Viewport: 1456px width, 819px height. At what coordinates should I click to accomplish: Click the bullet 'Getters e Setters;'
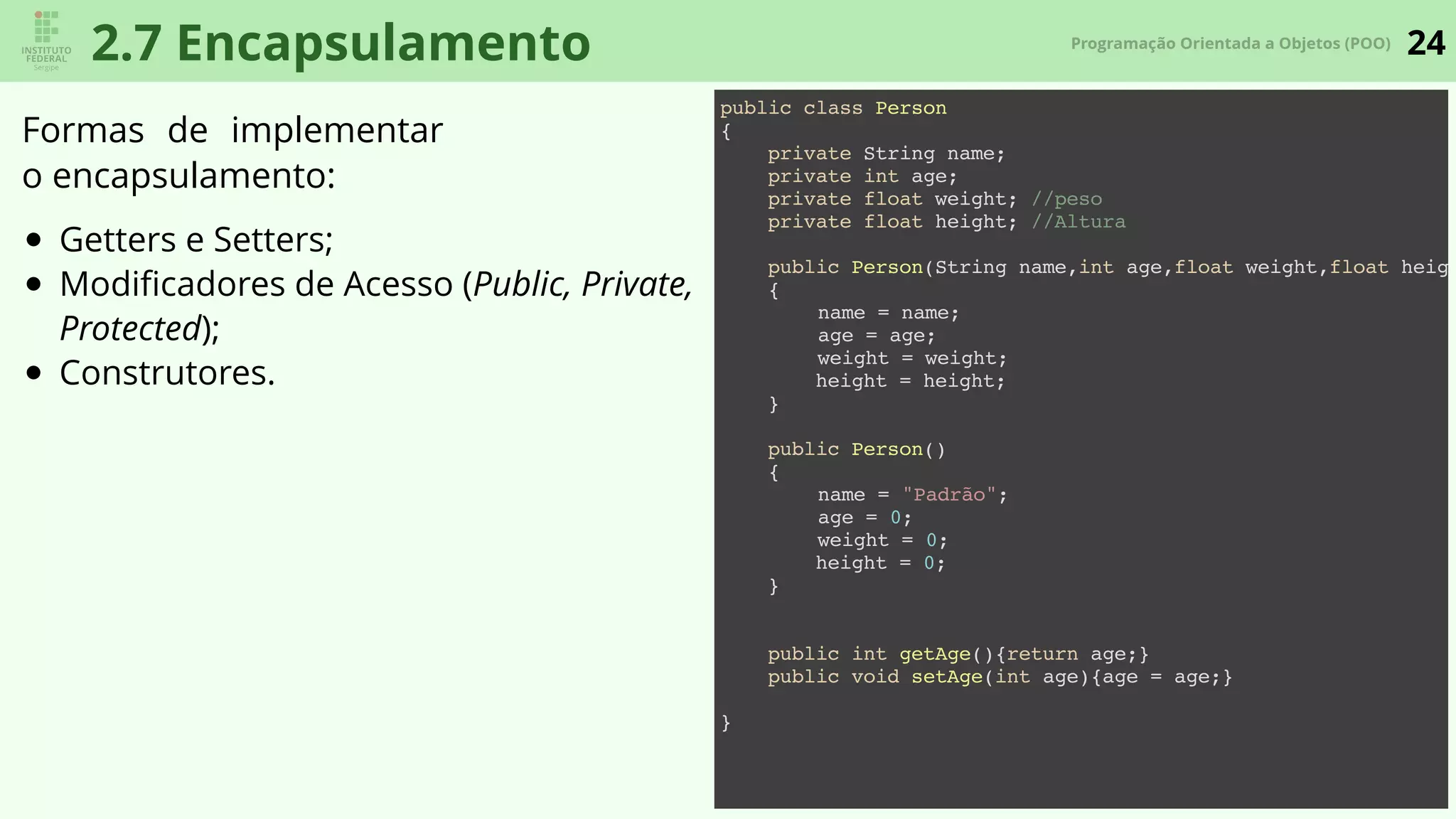coord(196,240)
